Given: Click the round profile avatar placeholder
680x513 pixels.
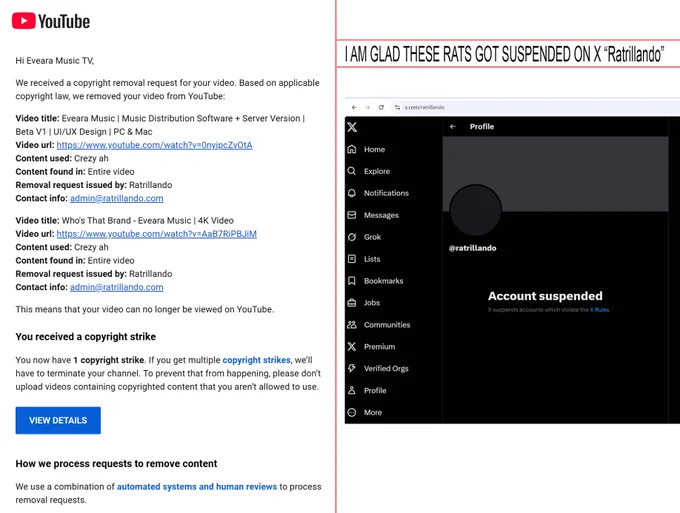Looking at the screenshot, I should pyautogui.click(x=476, y=210).
